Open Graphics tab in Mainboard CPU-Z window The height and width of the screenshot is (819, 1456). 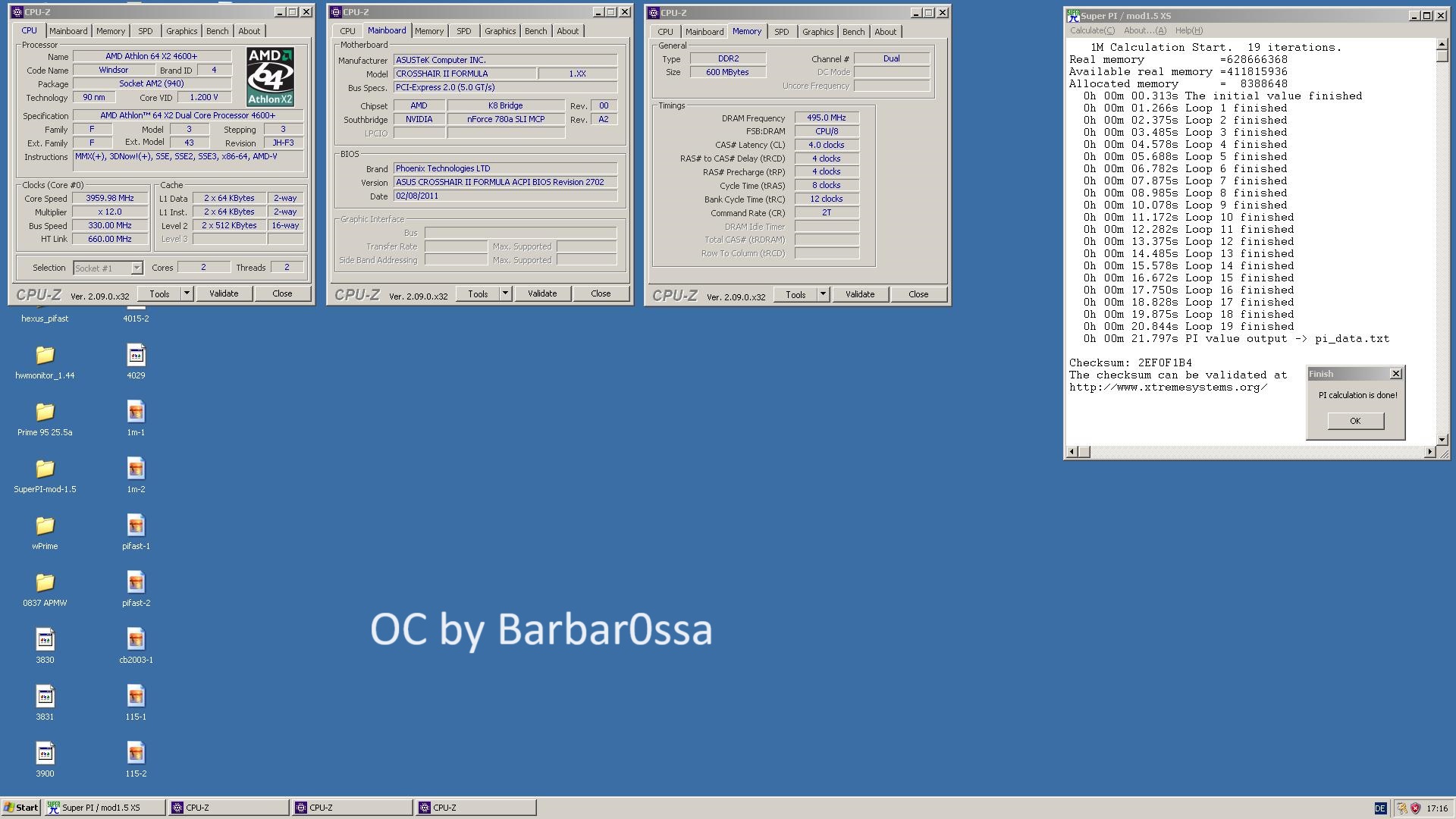tap(500, 31)
